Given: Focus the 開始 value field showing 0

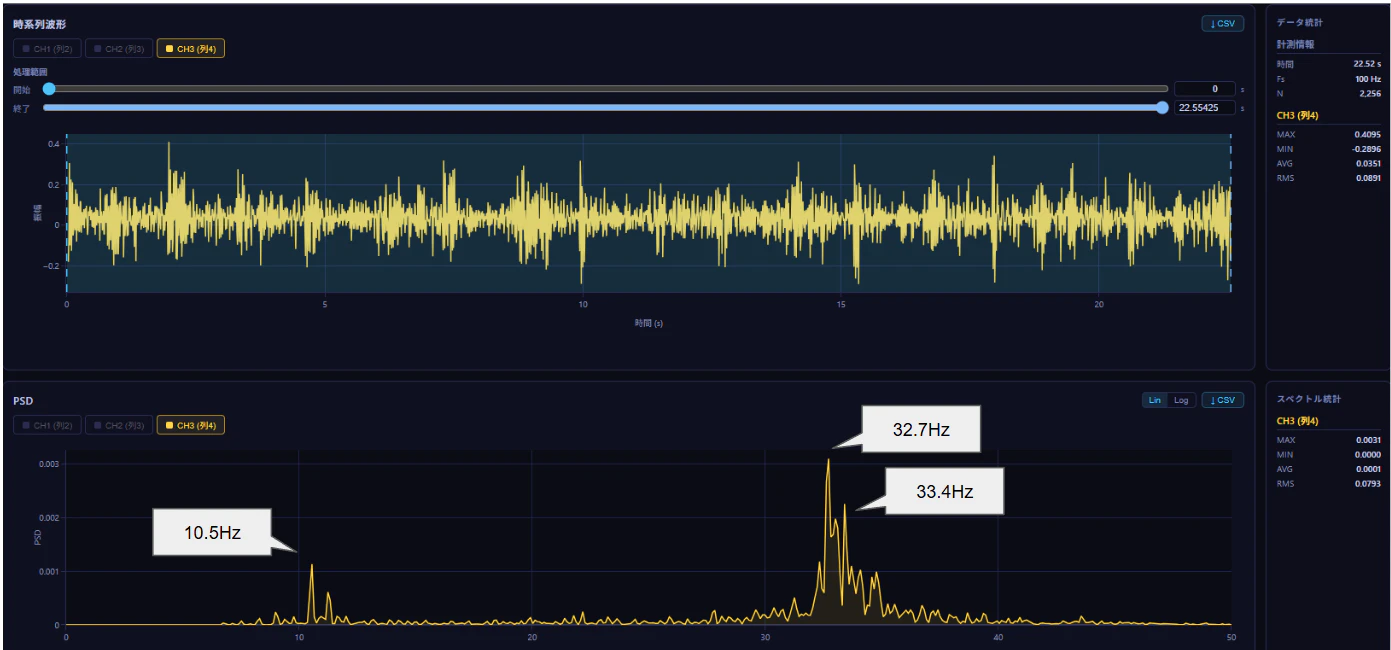Looking at the screenshot, I should pos(1204,89).
